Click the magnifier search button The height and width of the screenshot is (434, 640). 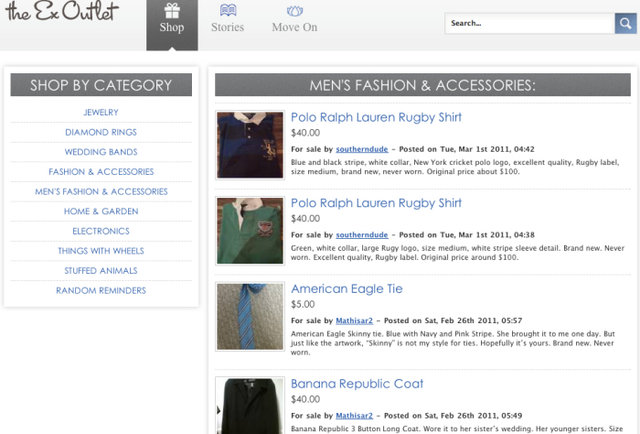(625, 23)
